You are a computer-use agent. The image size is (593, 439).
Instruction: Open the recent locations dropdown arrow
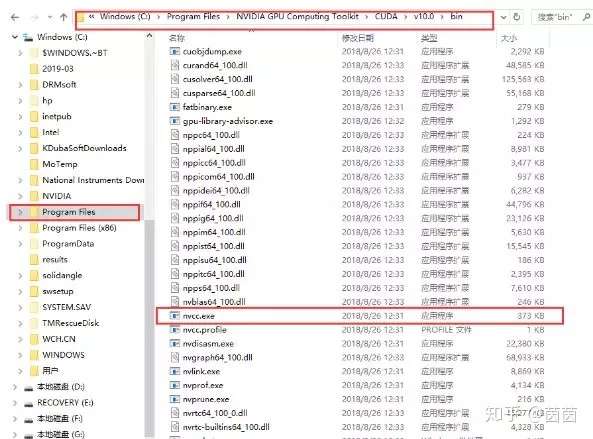[50, 17]
